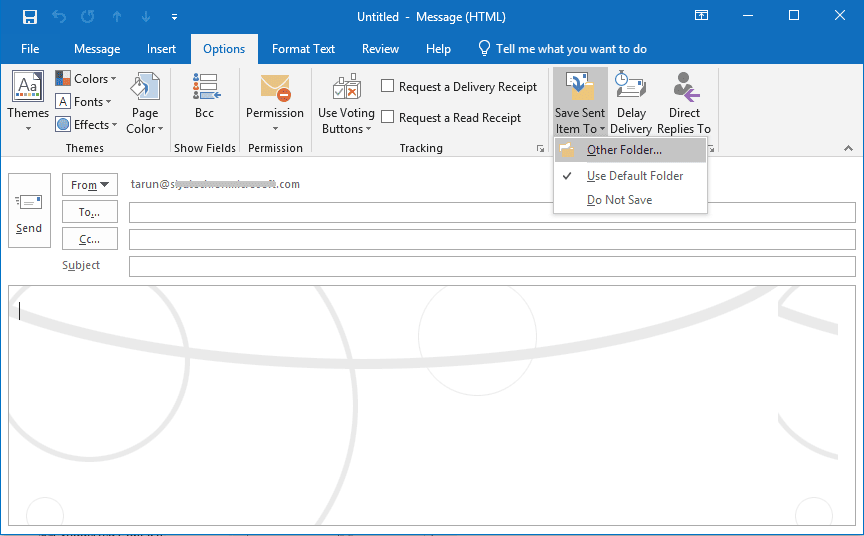864x536 pixels.
Task: Select Use Default Folder menu option
Action: [x=630, y=176]
